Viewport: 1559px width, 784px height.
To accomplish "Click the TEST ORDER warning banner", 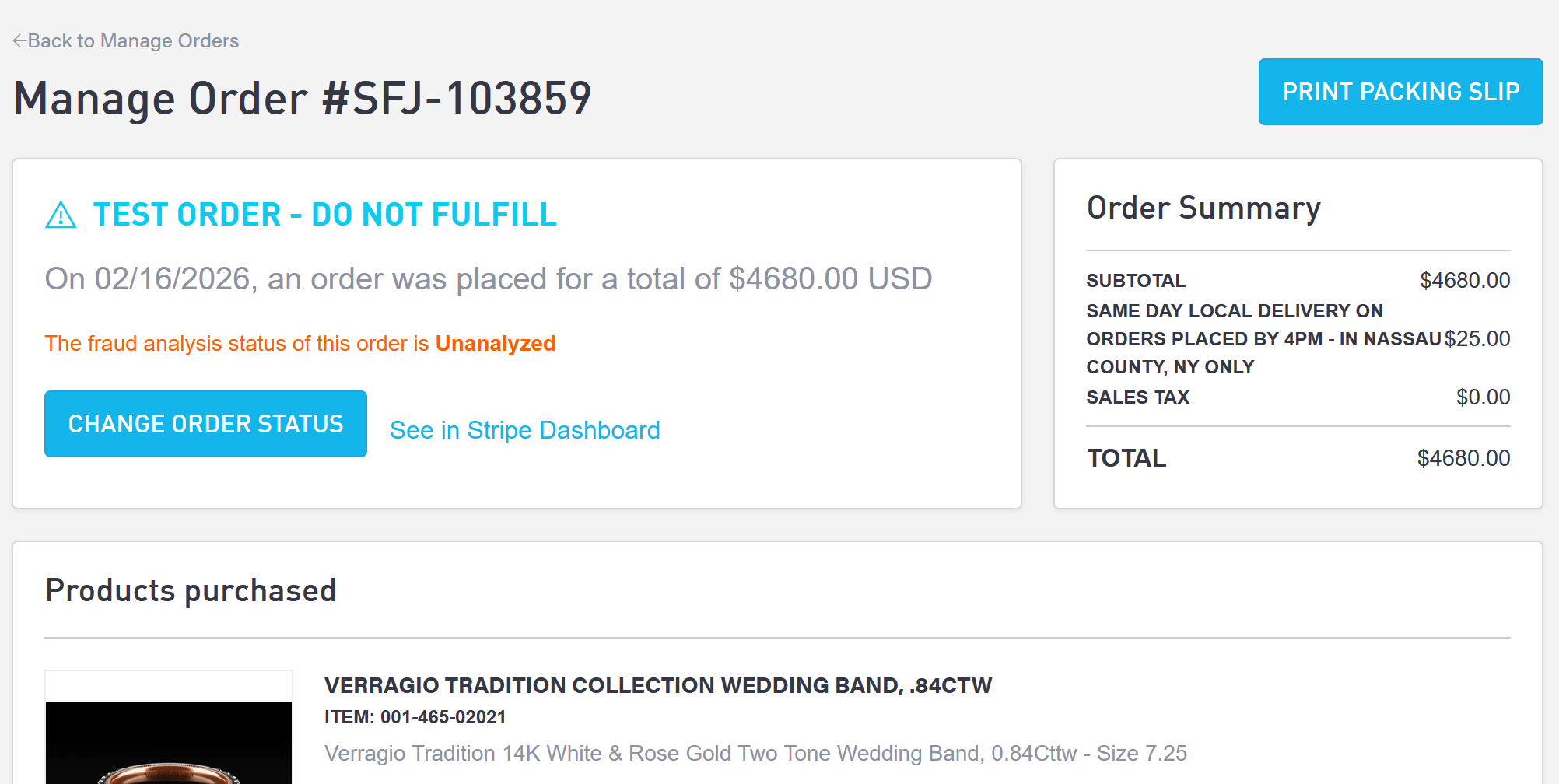I will coord(325,214).
